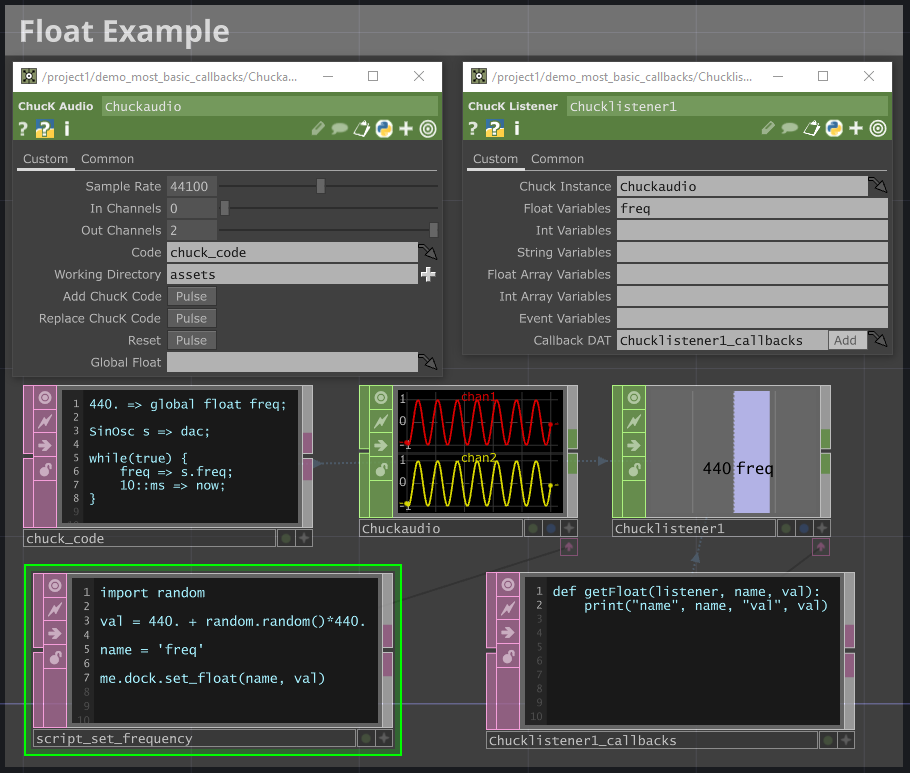Toggle viewer active flag on chuck_code node

(x=45, y=398)
